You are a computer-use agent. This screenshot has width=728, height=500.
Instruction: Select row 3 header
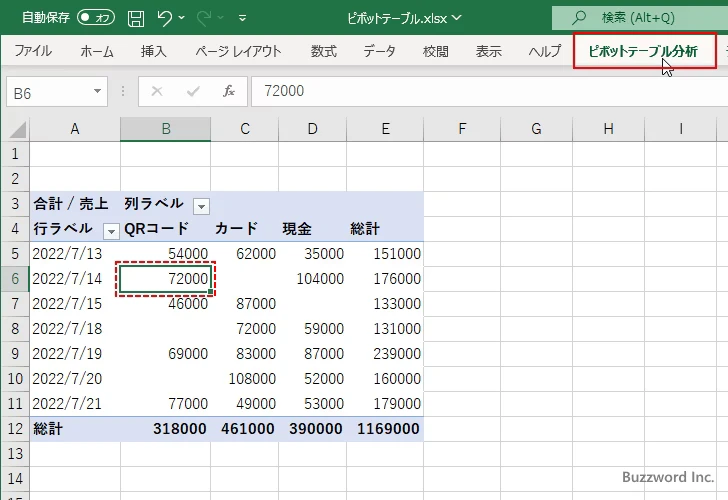15,204
